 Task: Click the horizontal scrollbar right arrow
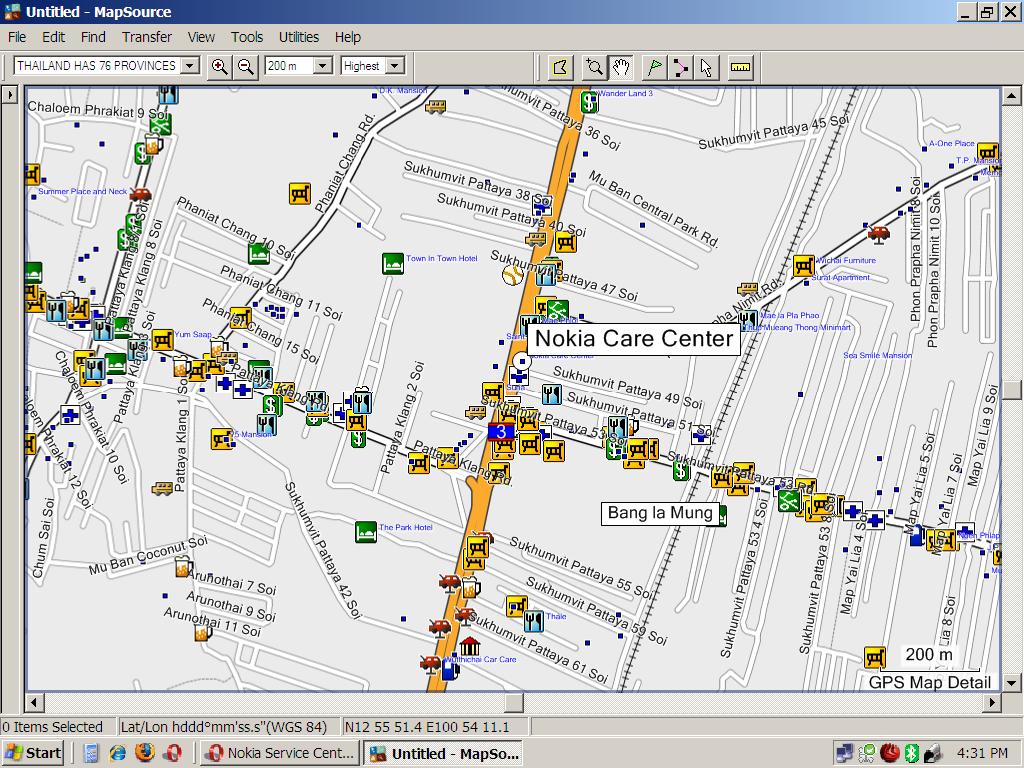click(992, 703)
